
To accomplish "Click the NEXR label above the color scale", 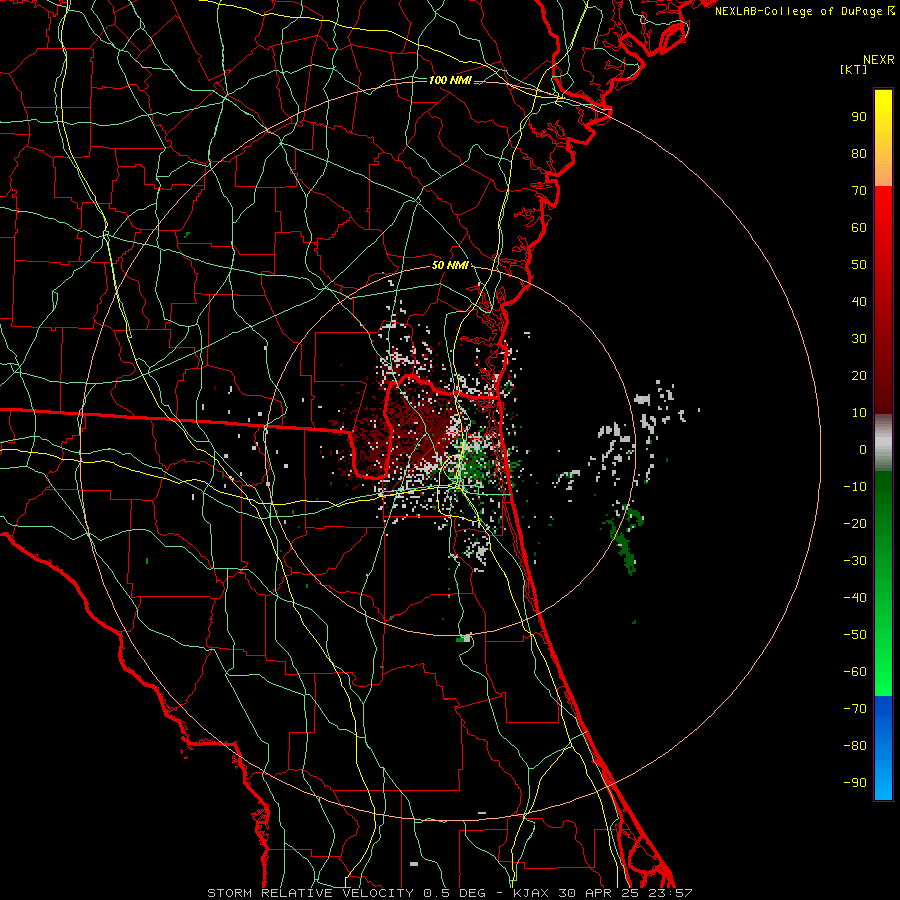I will click(x=879, y=60).
